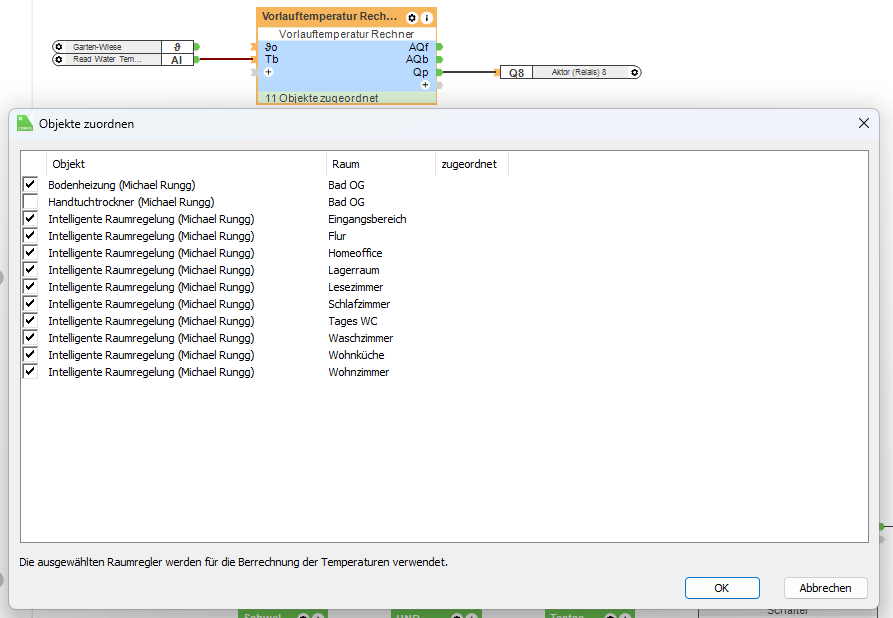This screenshot has height=618, width=893.
Task: Sort by Raum column header
Action: pyautogui.click(x=380, y=164)
